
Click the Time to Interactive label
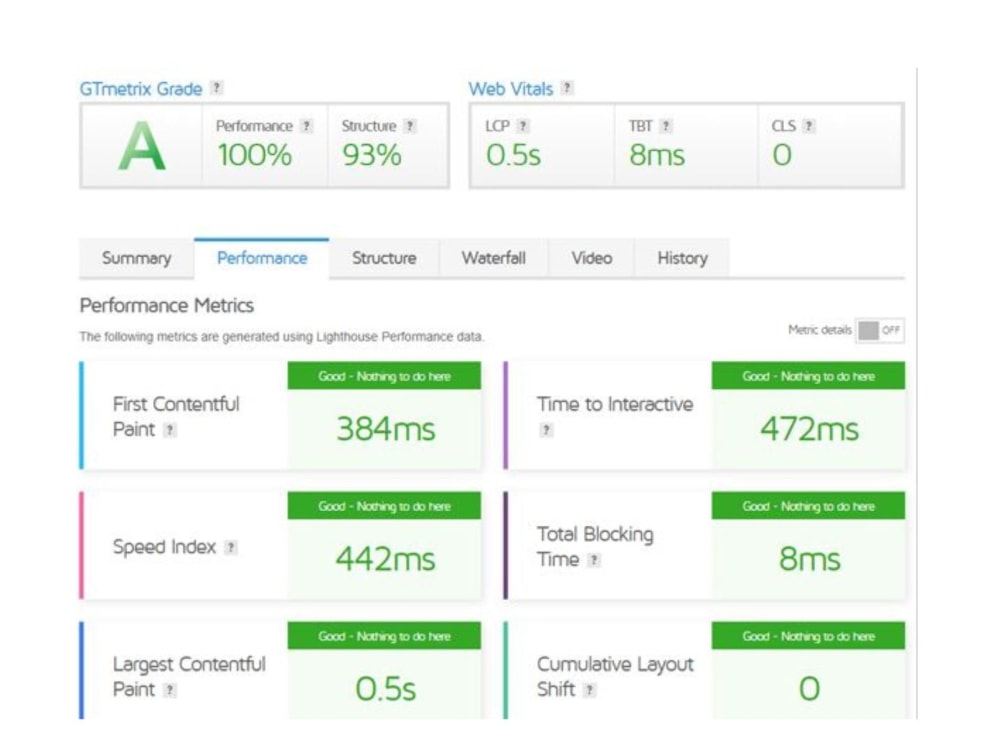pyautogui.click(x=615, y=404)
